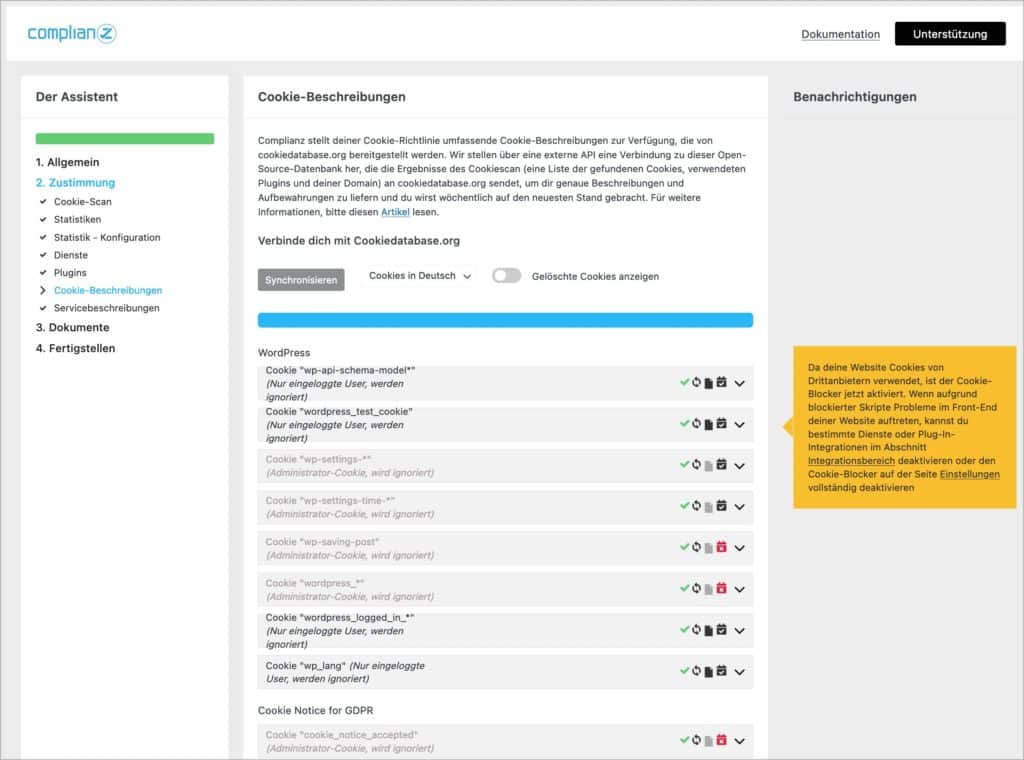Click the calendar icon in wordpress_test_cookie row

(721, 423)
